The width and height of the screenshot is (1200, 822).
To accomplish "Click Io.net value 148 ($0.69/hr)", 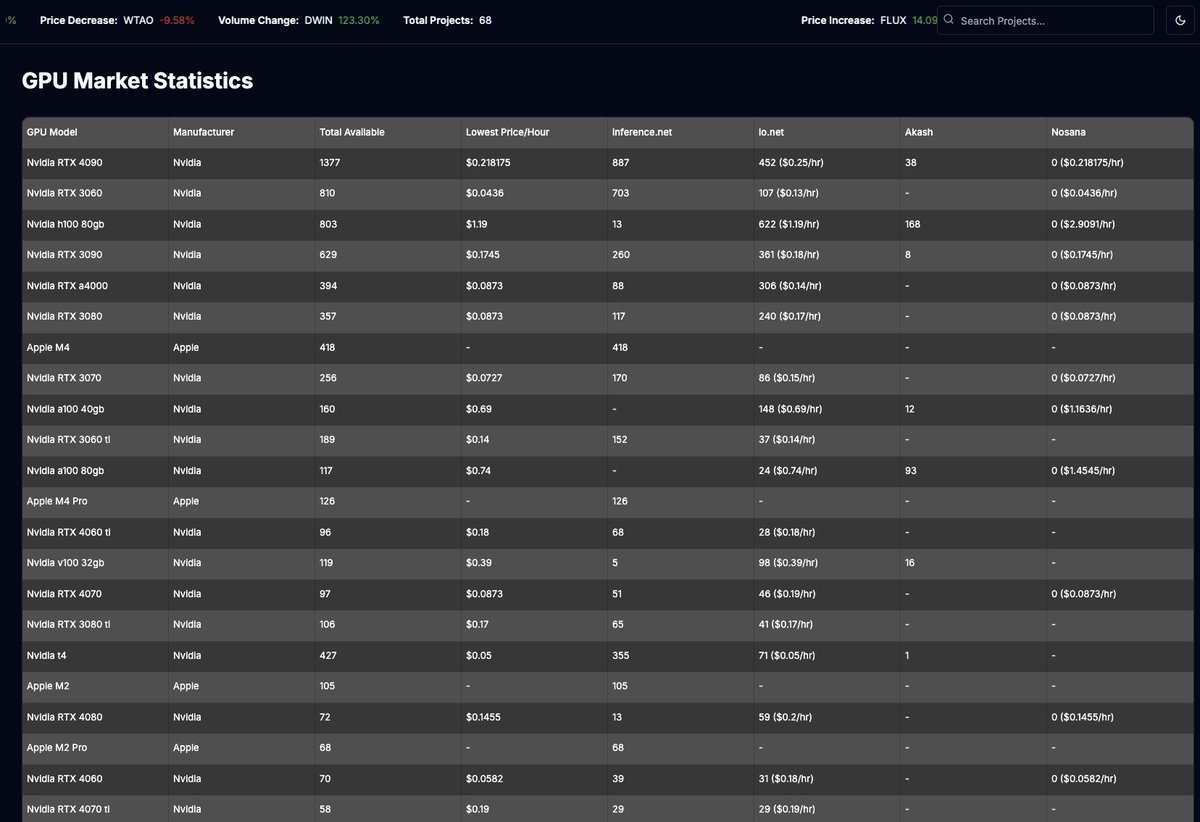I will (x=789, y=409).
